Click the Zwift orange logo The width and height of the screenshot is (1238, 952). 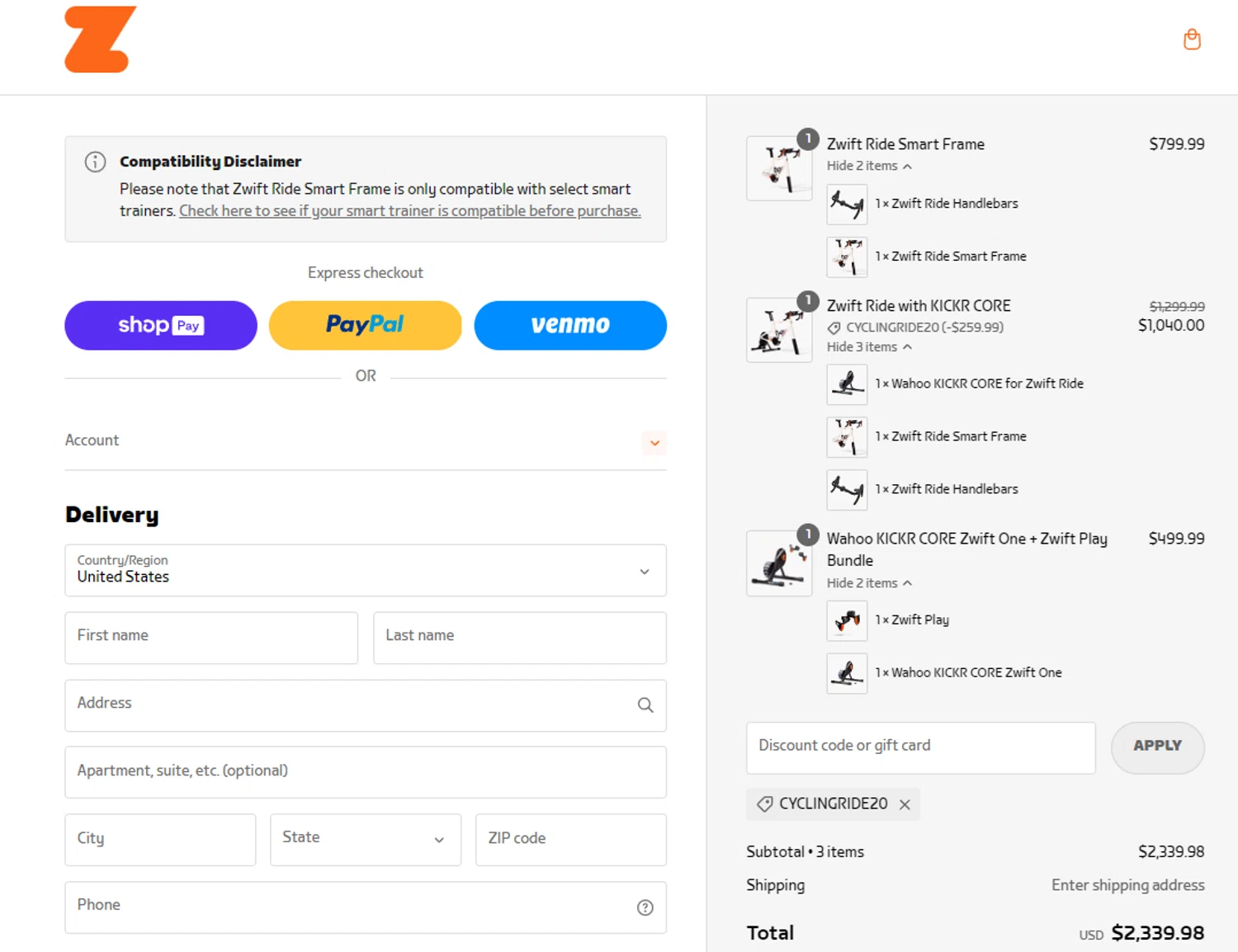pos(100,40)
